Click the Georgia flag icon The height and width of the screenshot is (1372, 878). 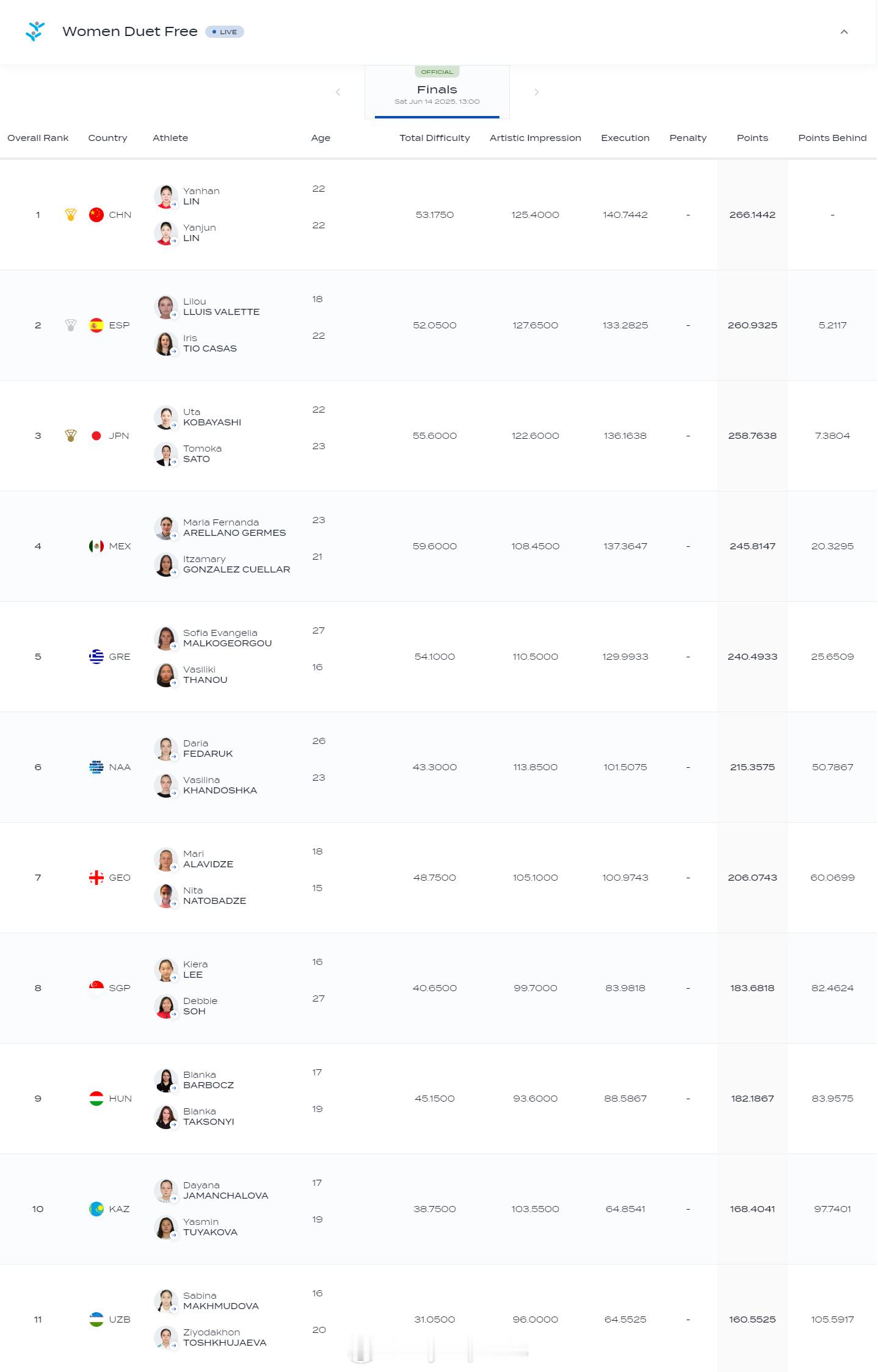pos(96,878)
